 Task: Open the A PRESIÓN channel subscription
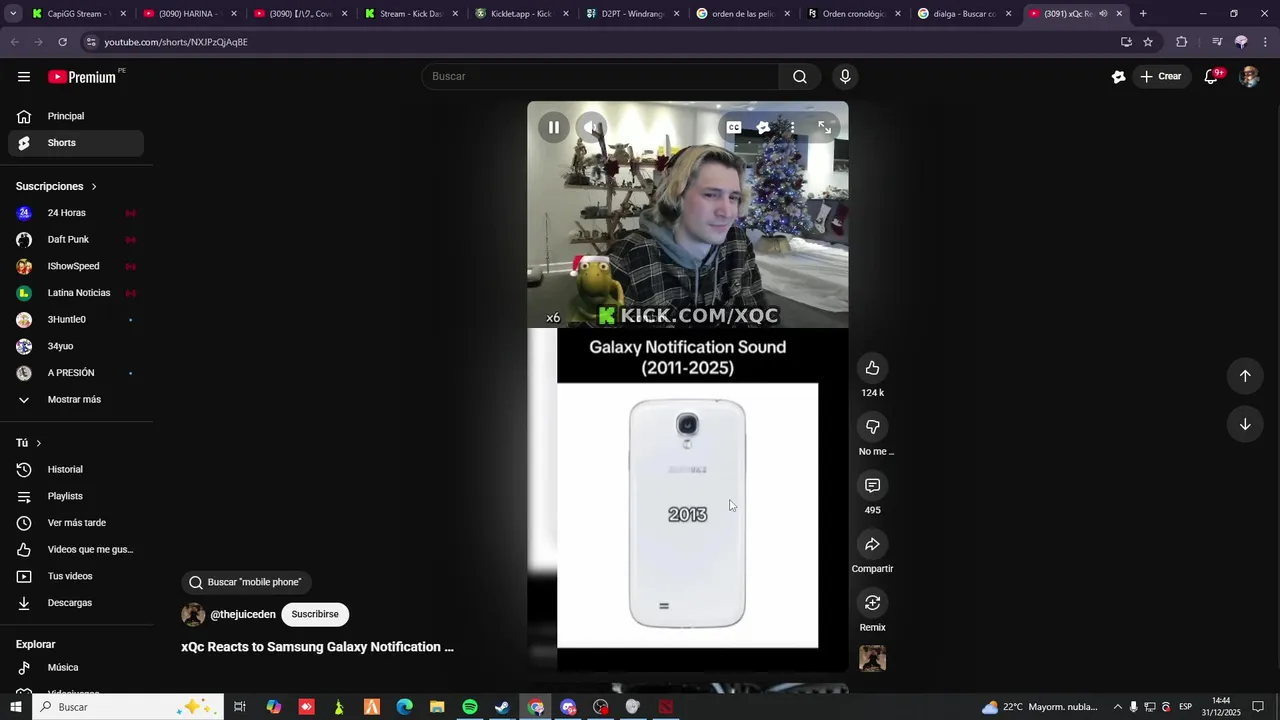coord(76,373)
